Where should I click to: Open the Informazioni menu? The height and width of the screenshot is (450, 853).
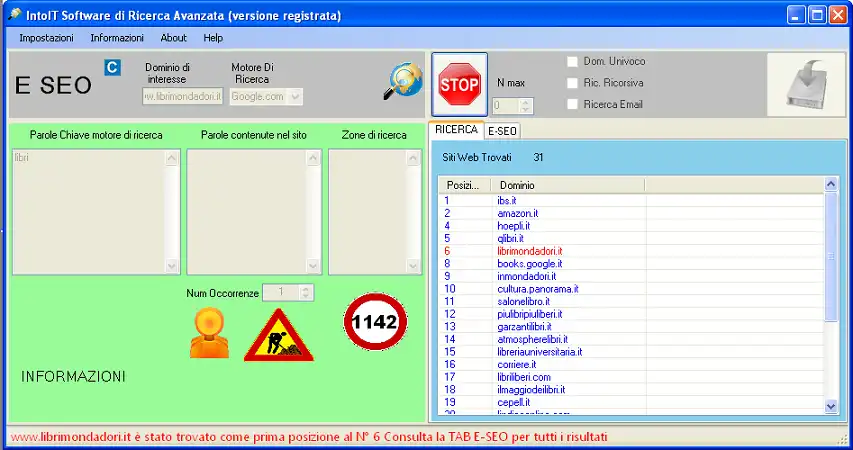(117, 38)
